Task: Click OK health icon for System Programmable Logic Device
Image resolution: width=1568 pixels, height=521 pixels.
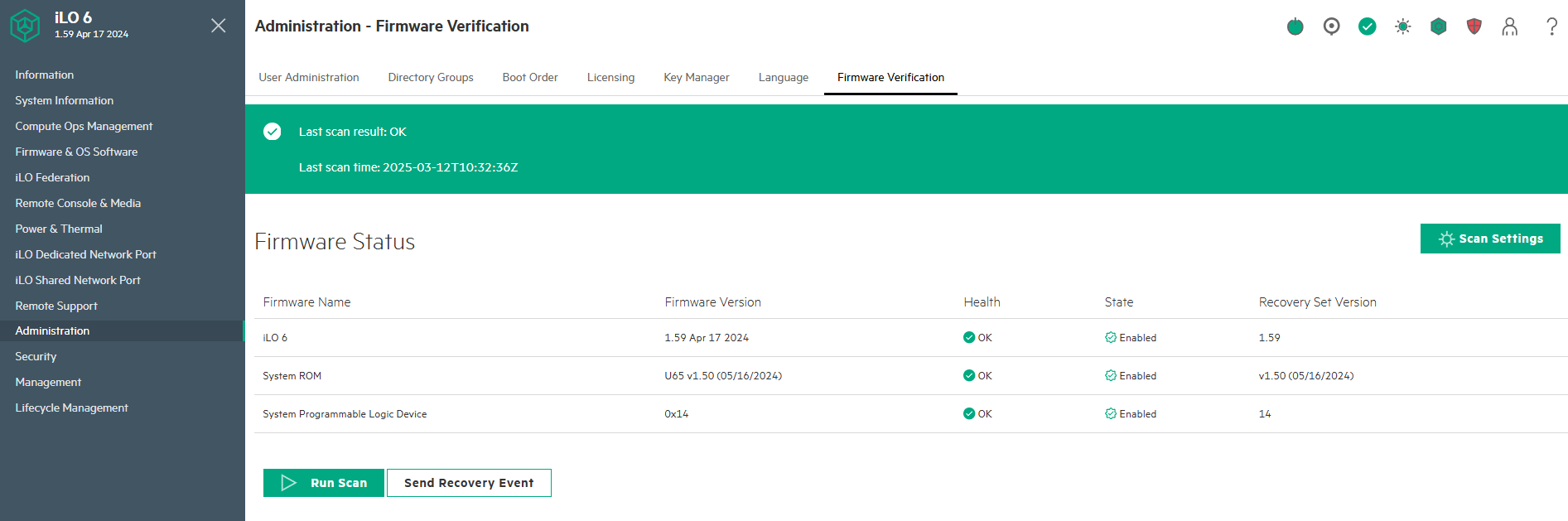Action: click(x=969, y=413)
